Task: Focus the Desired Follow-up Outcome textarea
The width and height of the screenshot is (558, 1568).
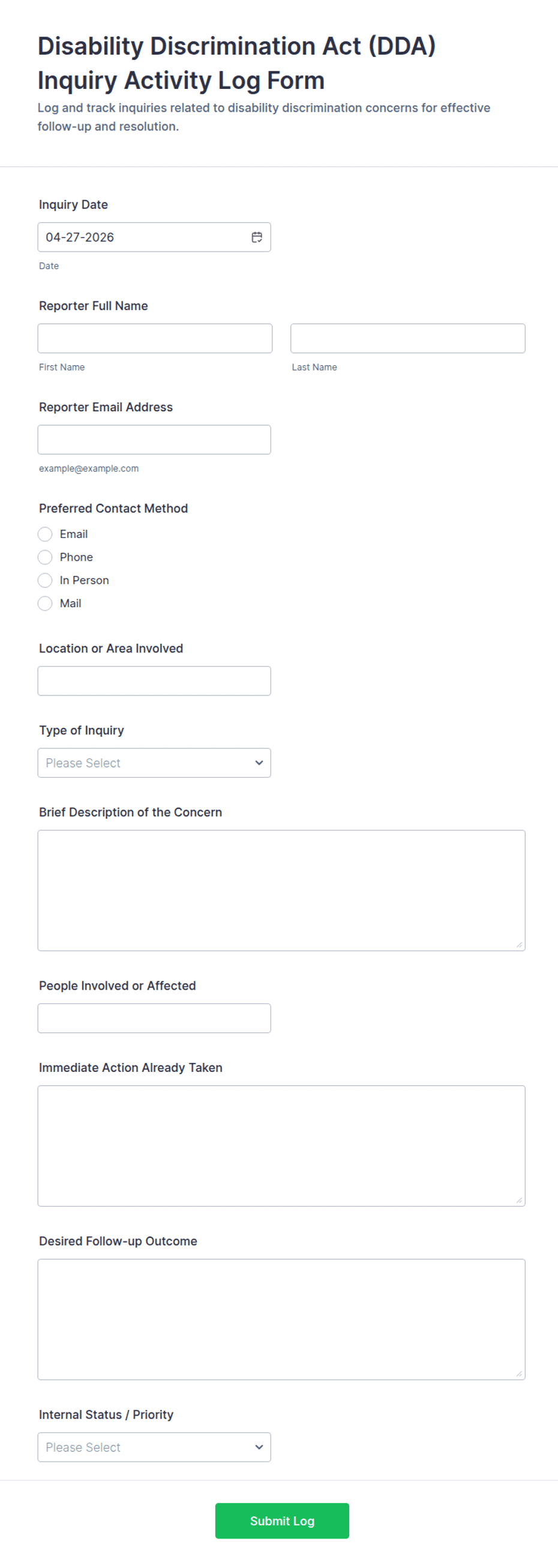Action: 281,1318
